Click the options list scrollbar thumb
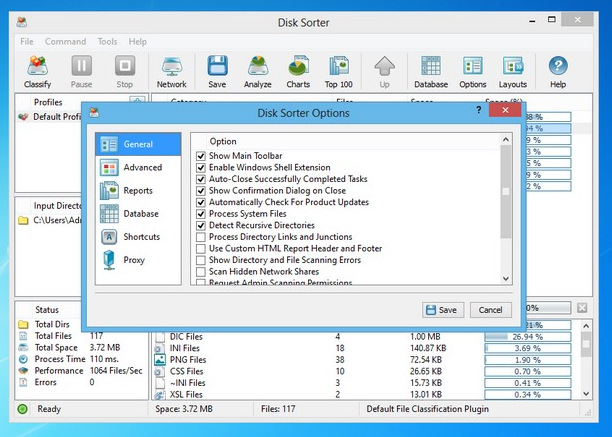The image size is (612, 437). point(506,191)
